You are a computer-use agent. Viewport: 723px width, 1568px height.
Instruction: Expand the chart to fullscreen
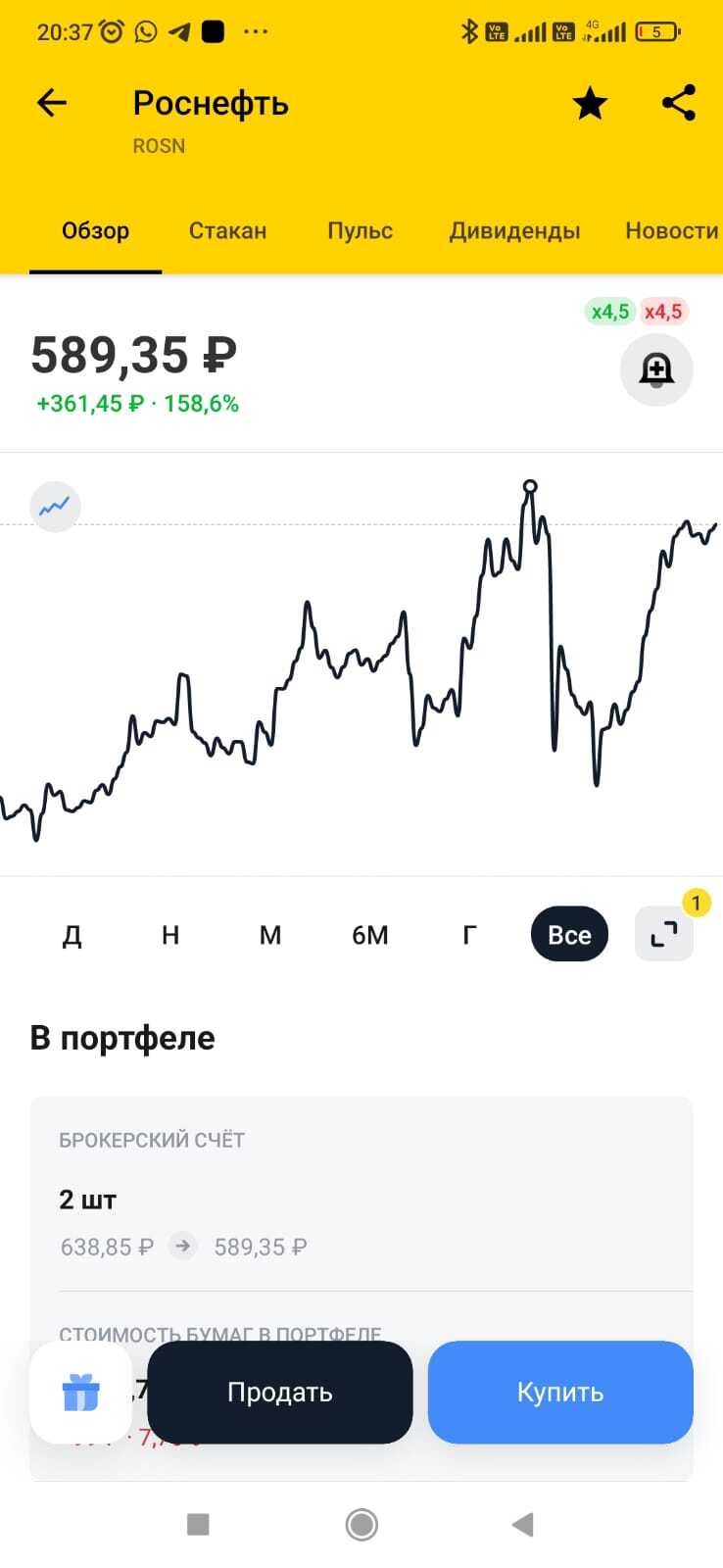664,935
